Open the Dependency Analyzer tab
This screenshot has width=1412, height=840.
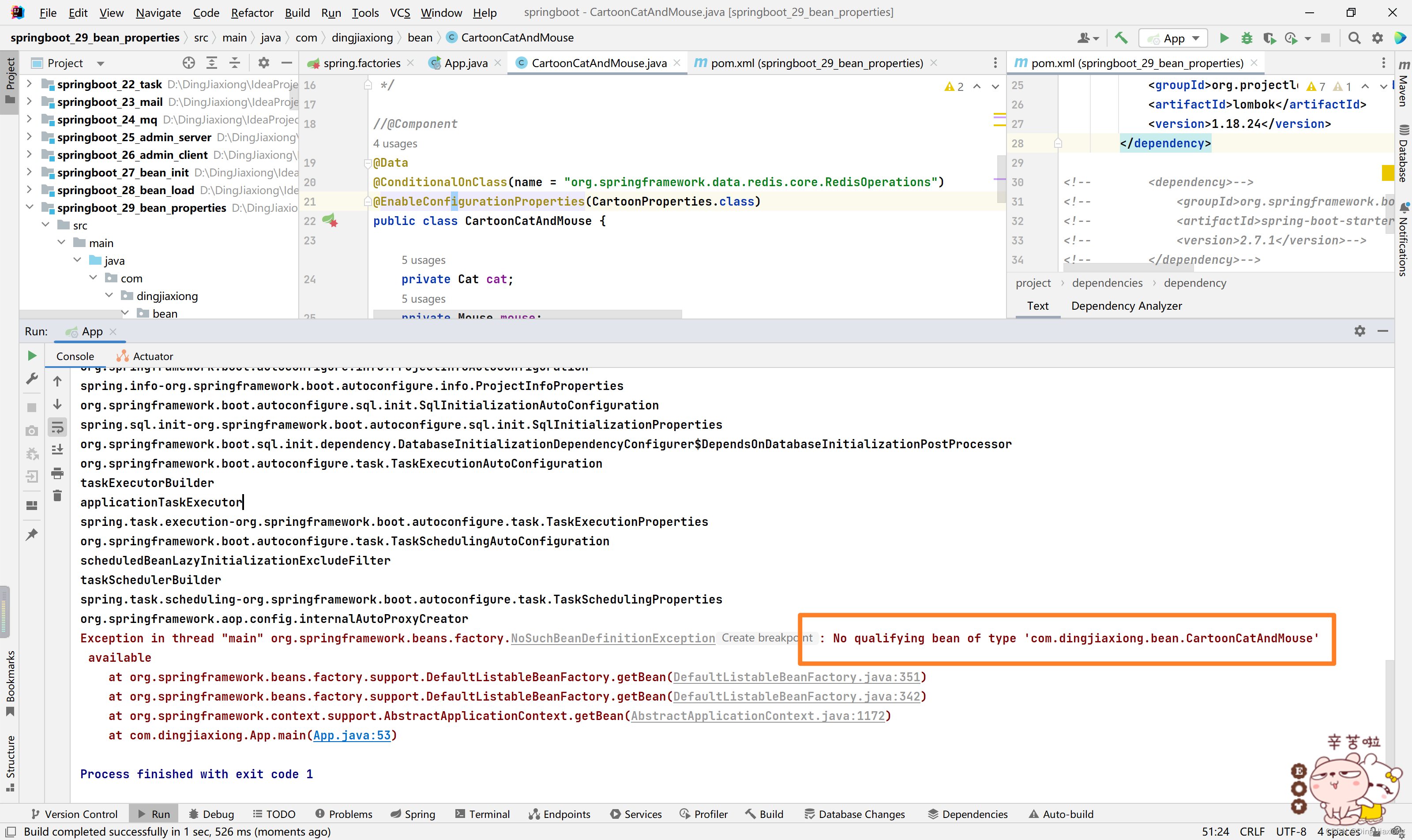(x=1126, y=306)
